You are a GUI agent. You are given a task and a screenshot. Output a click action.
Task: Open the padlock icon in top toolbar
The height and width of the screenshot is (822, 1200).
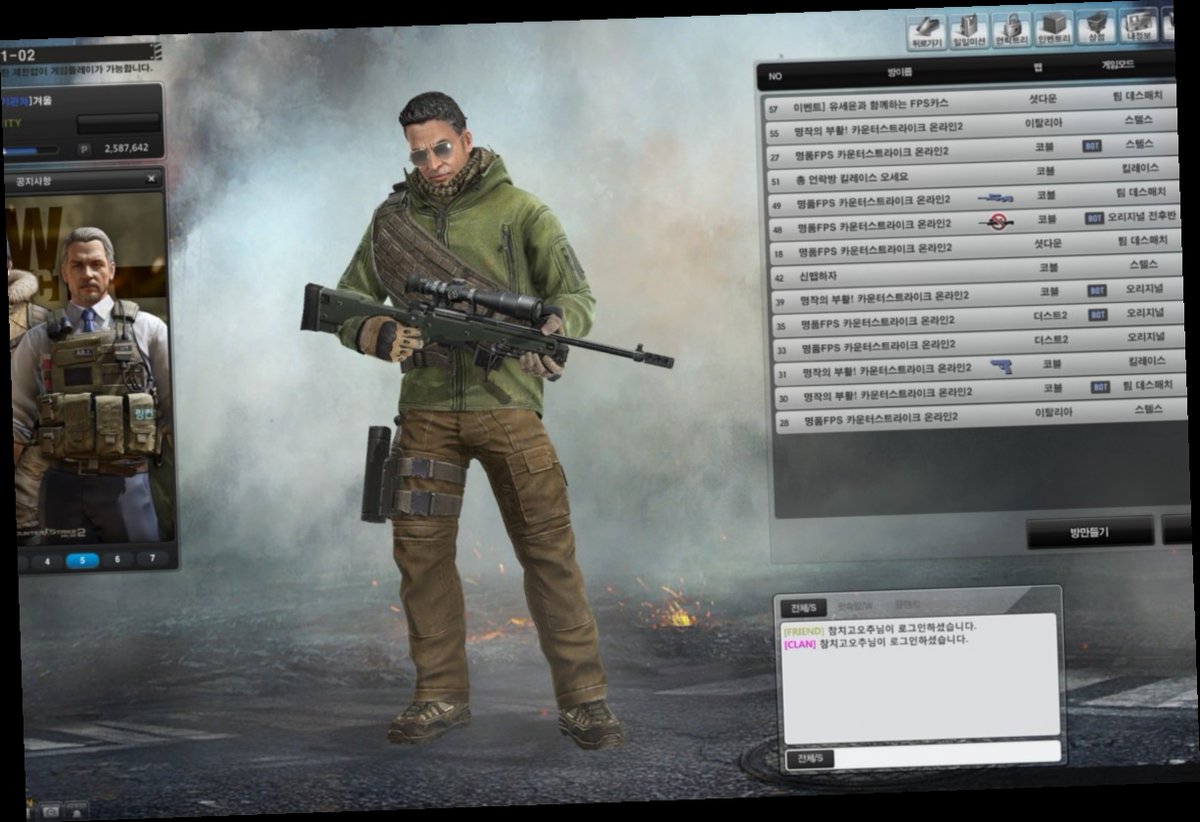coord(1011,32)
